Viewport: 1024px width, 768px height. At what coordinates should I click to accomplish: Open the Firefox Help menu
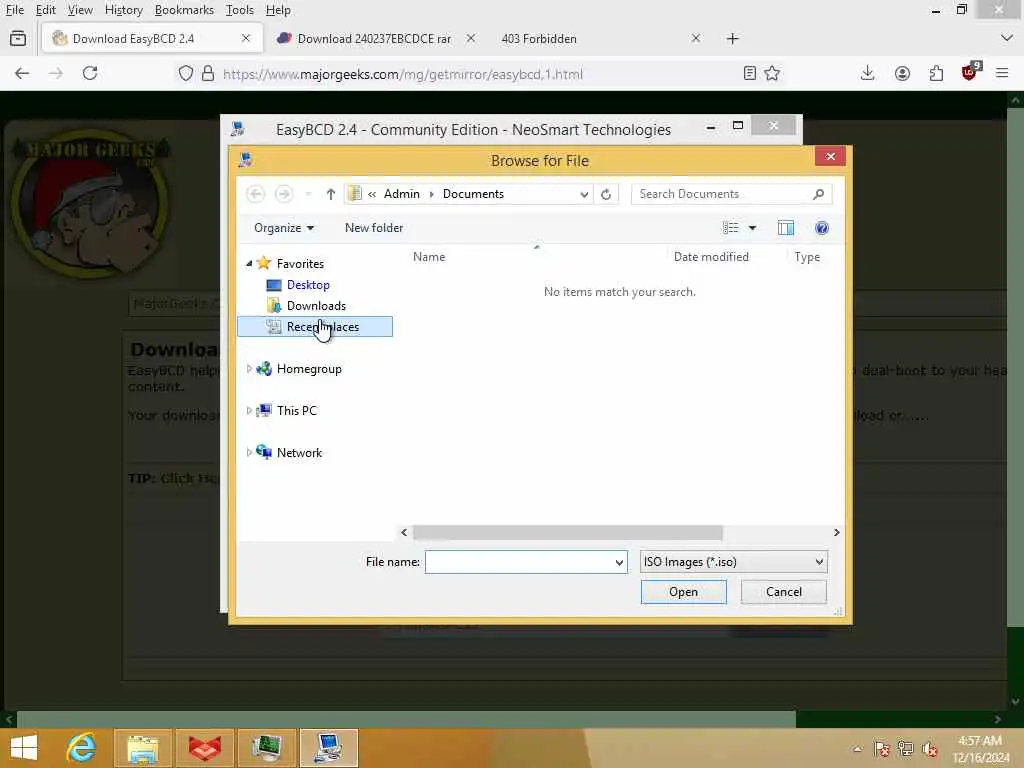(278, 10)
